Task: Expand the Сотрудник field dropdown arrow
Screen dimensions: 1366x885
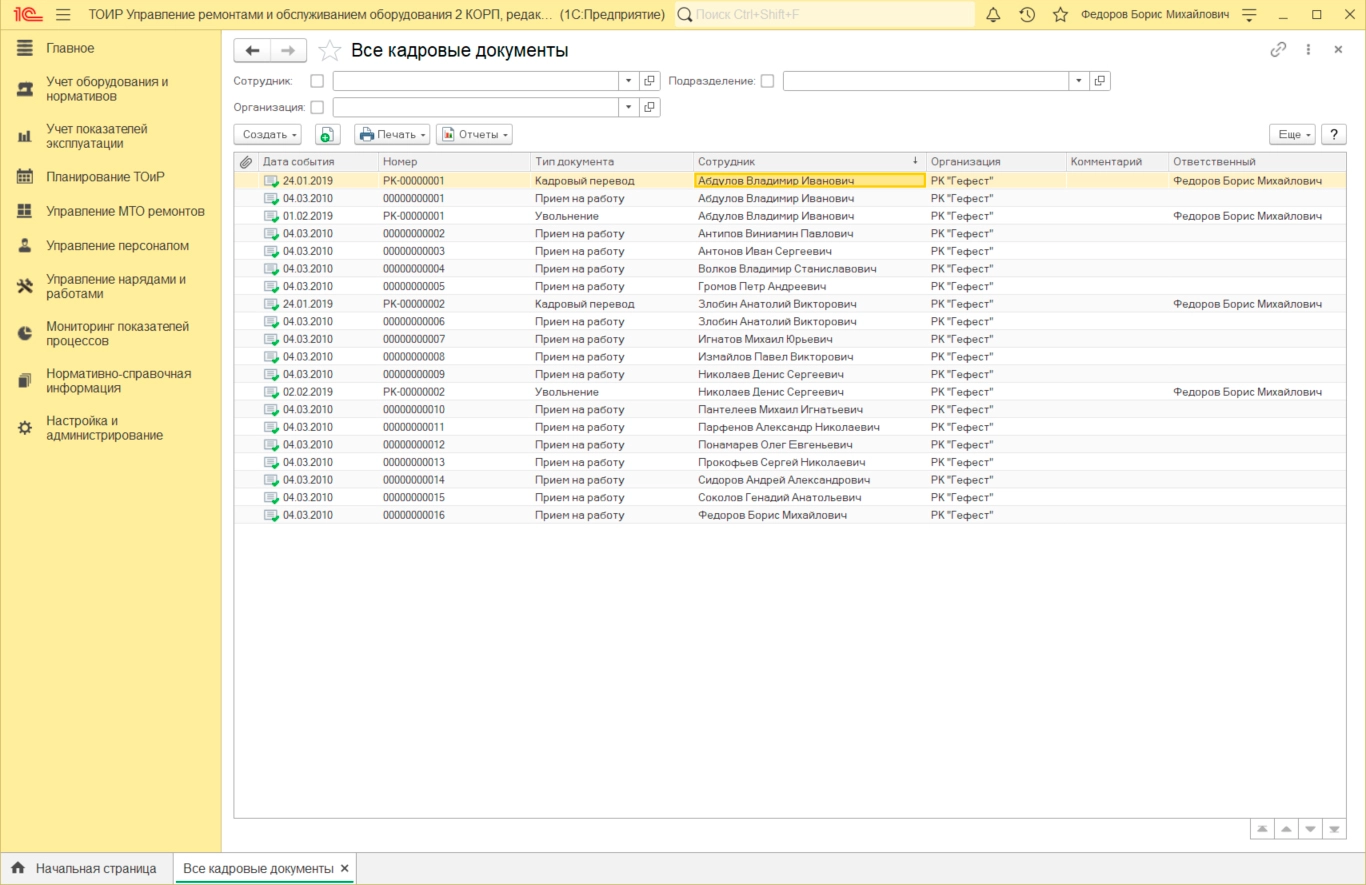Action: point(628,81)
